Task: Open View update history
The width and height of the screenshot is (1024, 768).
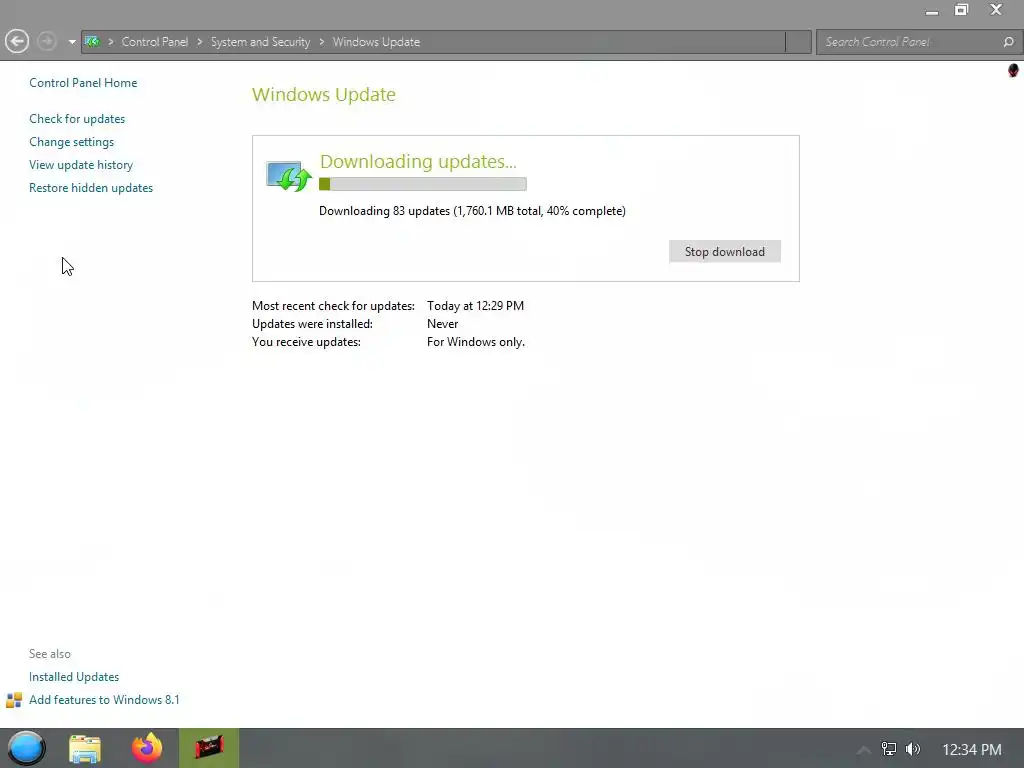Action: [81, 165]
